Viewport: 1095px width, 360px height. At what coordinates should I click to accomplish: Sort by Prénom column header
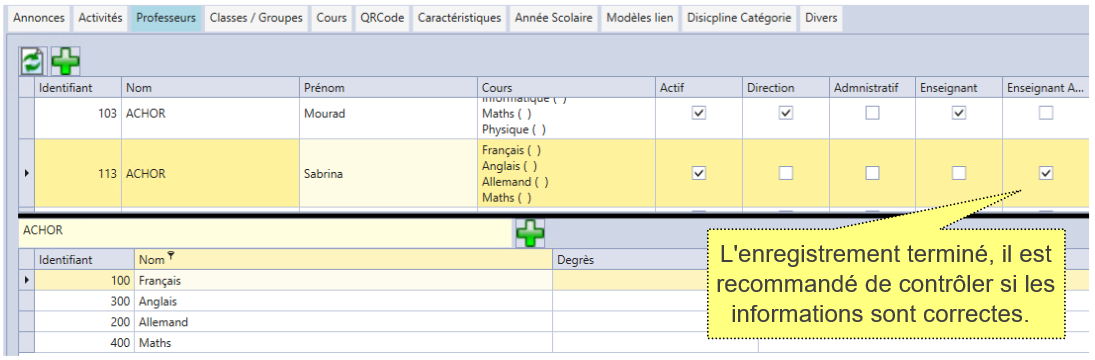click(x=388, y=88)
